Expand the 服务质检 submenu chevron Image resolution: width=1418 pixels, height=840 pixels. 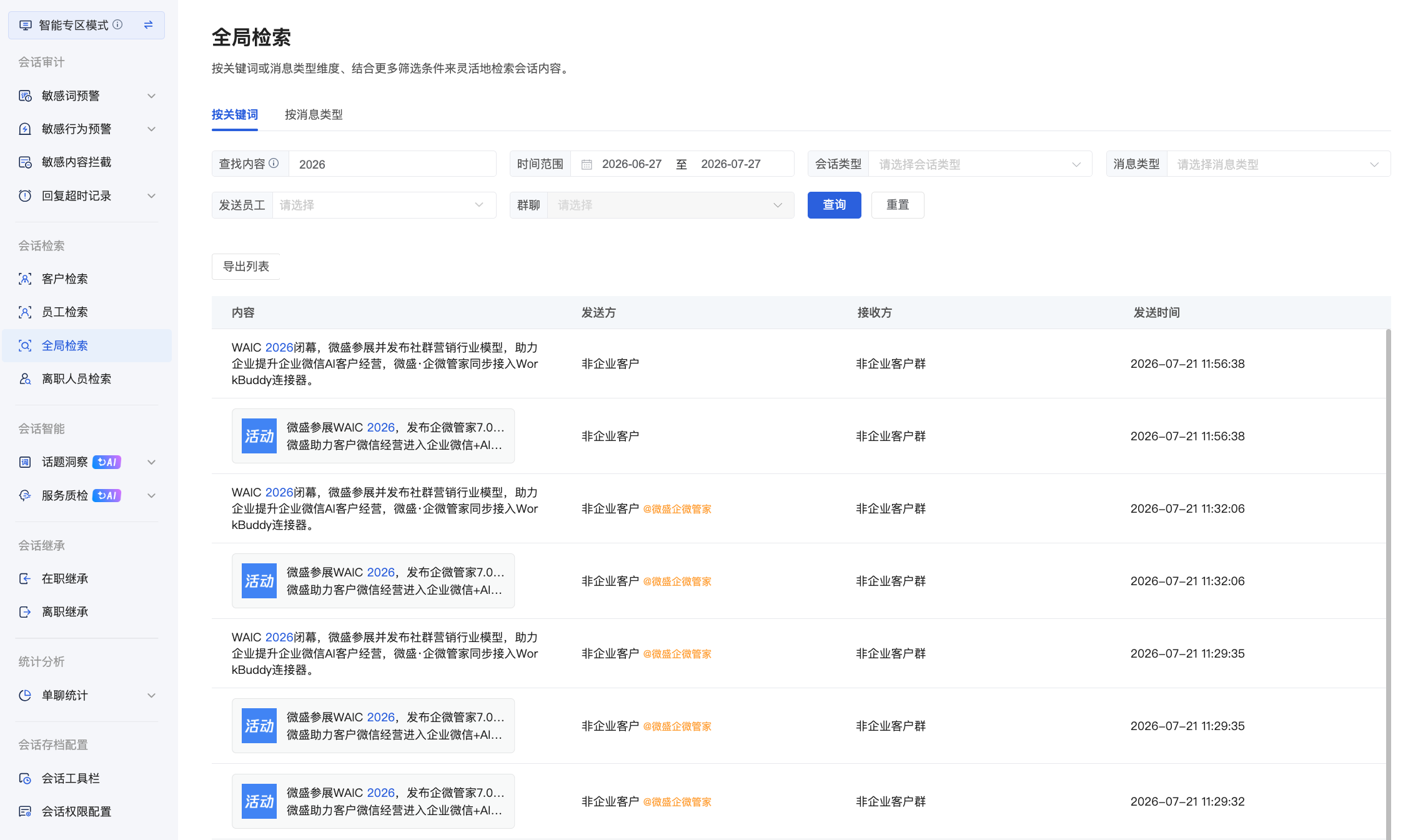(151, 495)
